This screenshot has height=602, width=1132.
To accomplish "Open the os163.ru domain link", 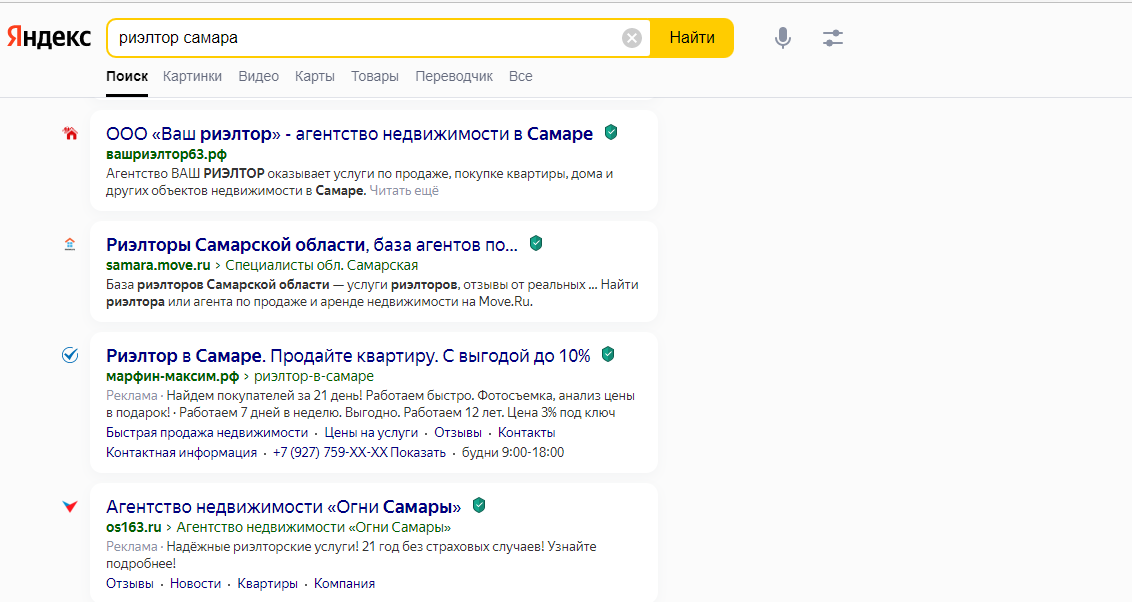I will pos(134,527).
